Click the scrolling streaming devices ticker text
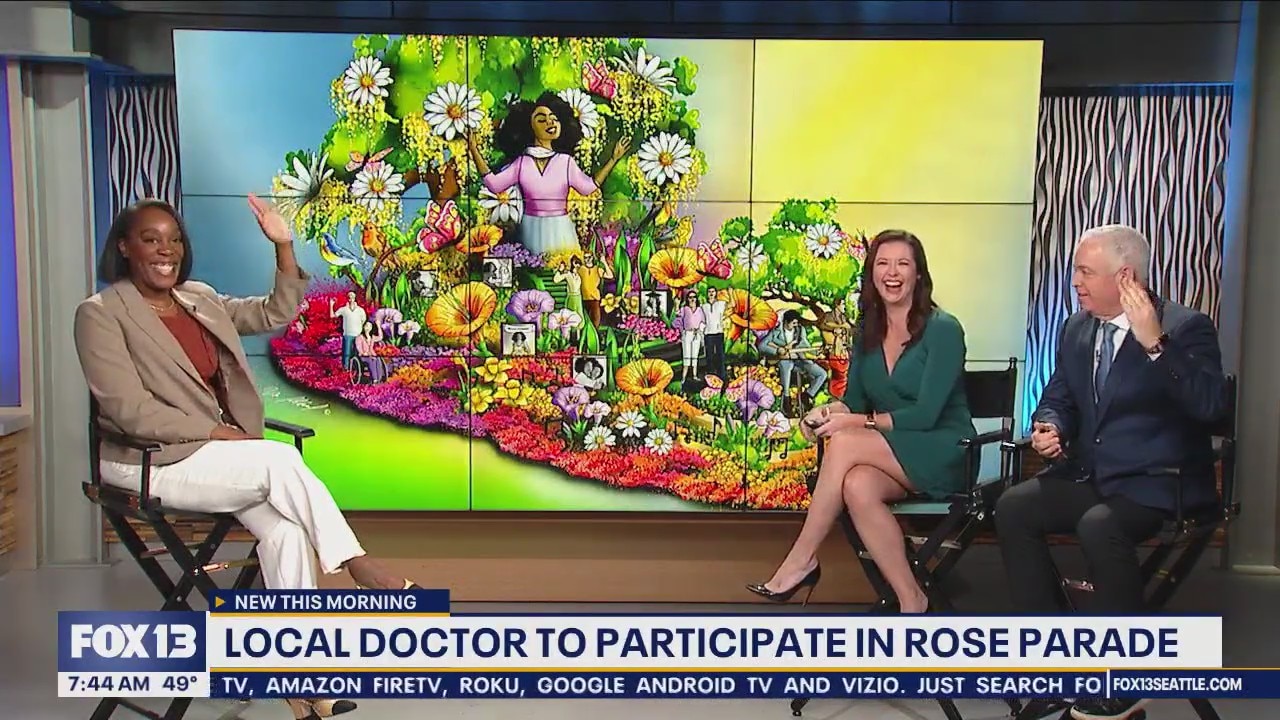The width and height of the screenshot is (1280, 720). (x=660, y=685)
